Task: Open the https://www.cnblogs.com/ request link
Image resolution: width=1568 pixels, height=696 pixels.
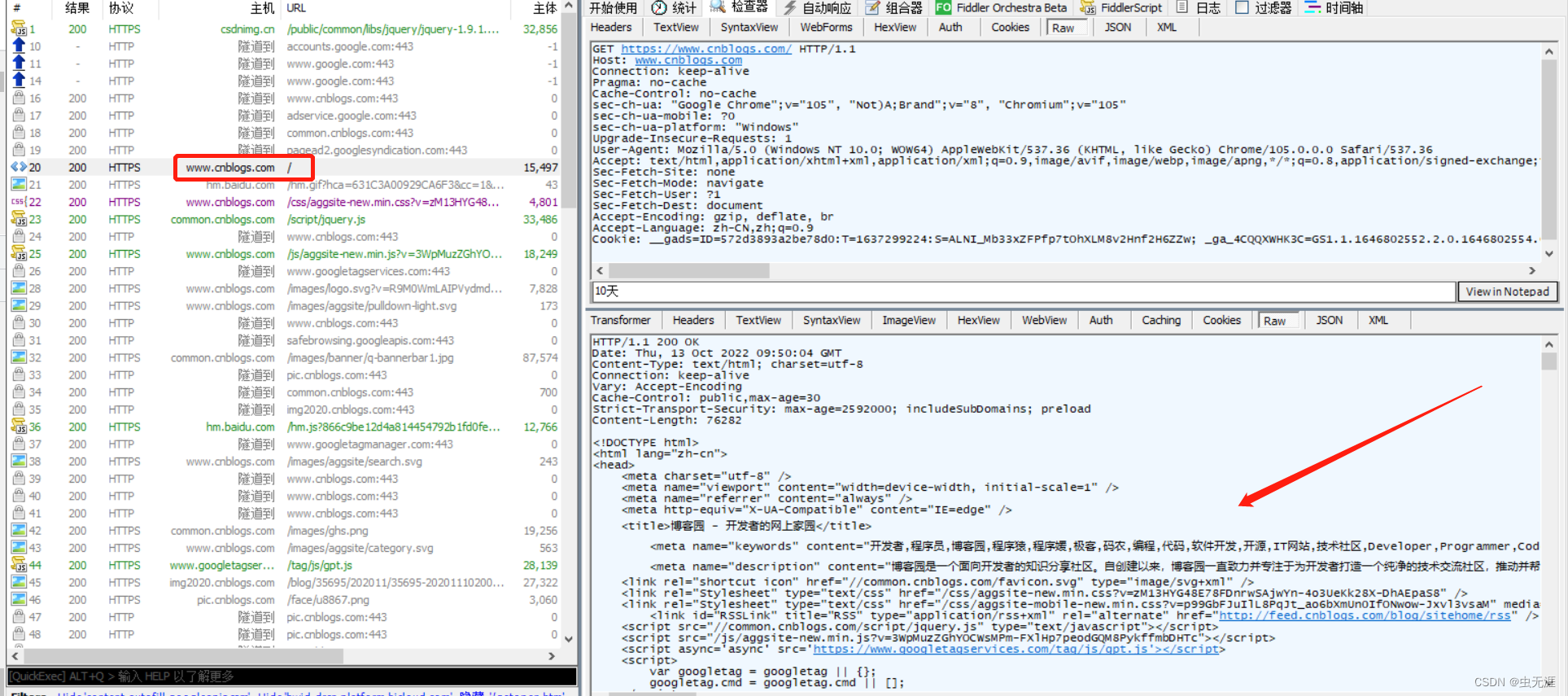Action: coord(706,49)
